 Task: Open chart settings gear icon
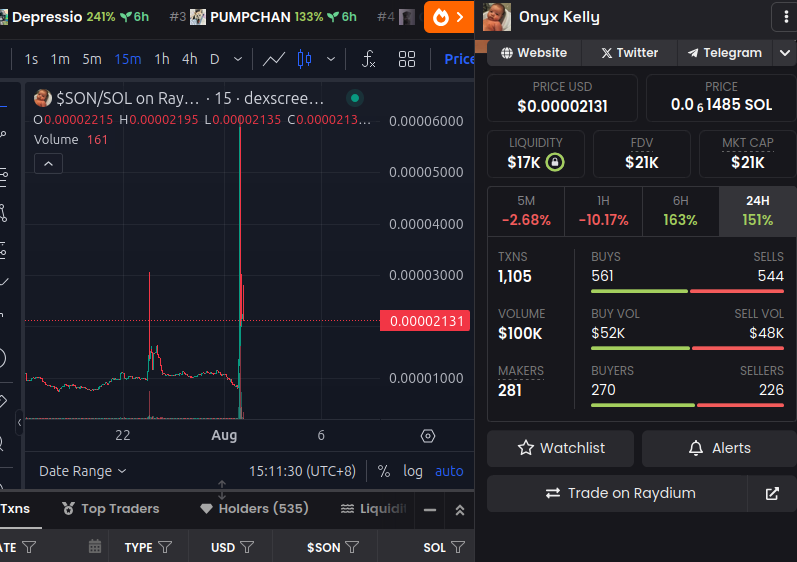pos(428,436)
